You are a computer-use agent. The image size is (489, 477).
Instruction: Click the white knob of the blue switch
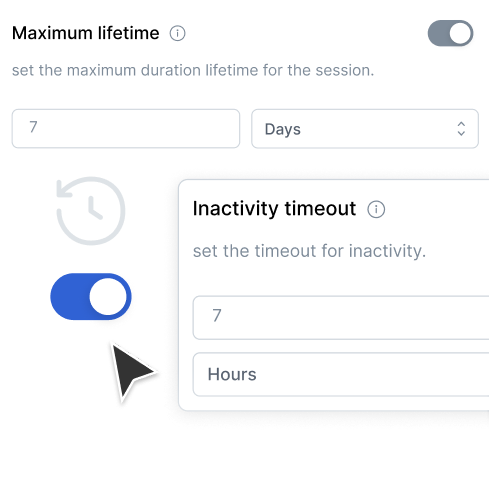coord(108,297)
